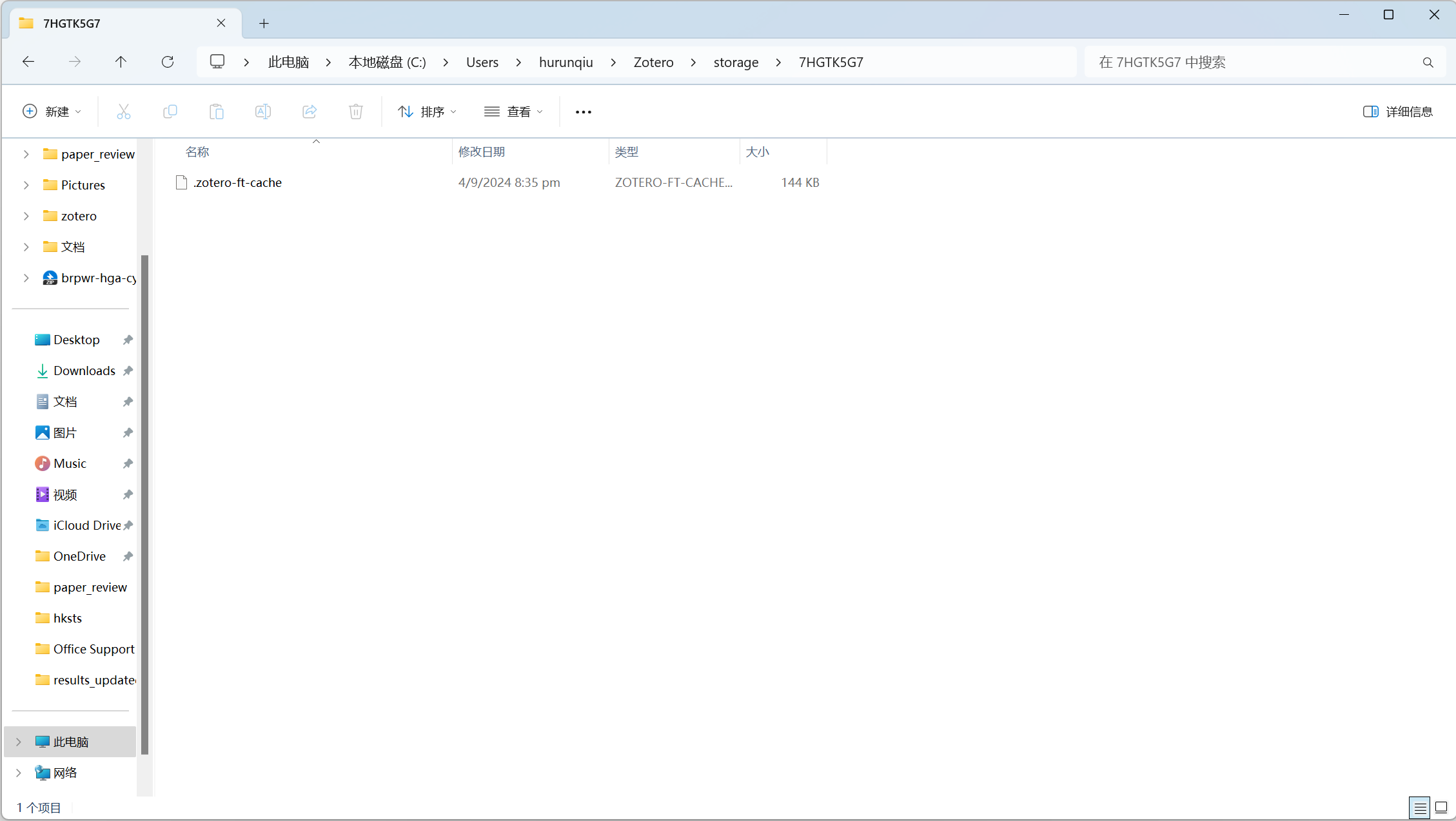Click the Delete trash bin icon
This screenshot has height=821, width=1456.
click(356, 112)
